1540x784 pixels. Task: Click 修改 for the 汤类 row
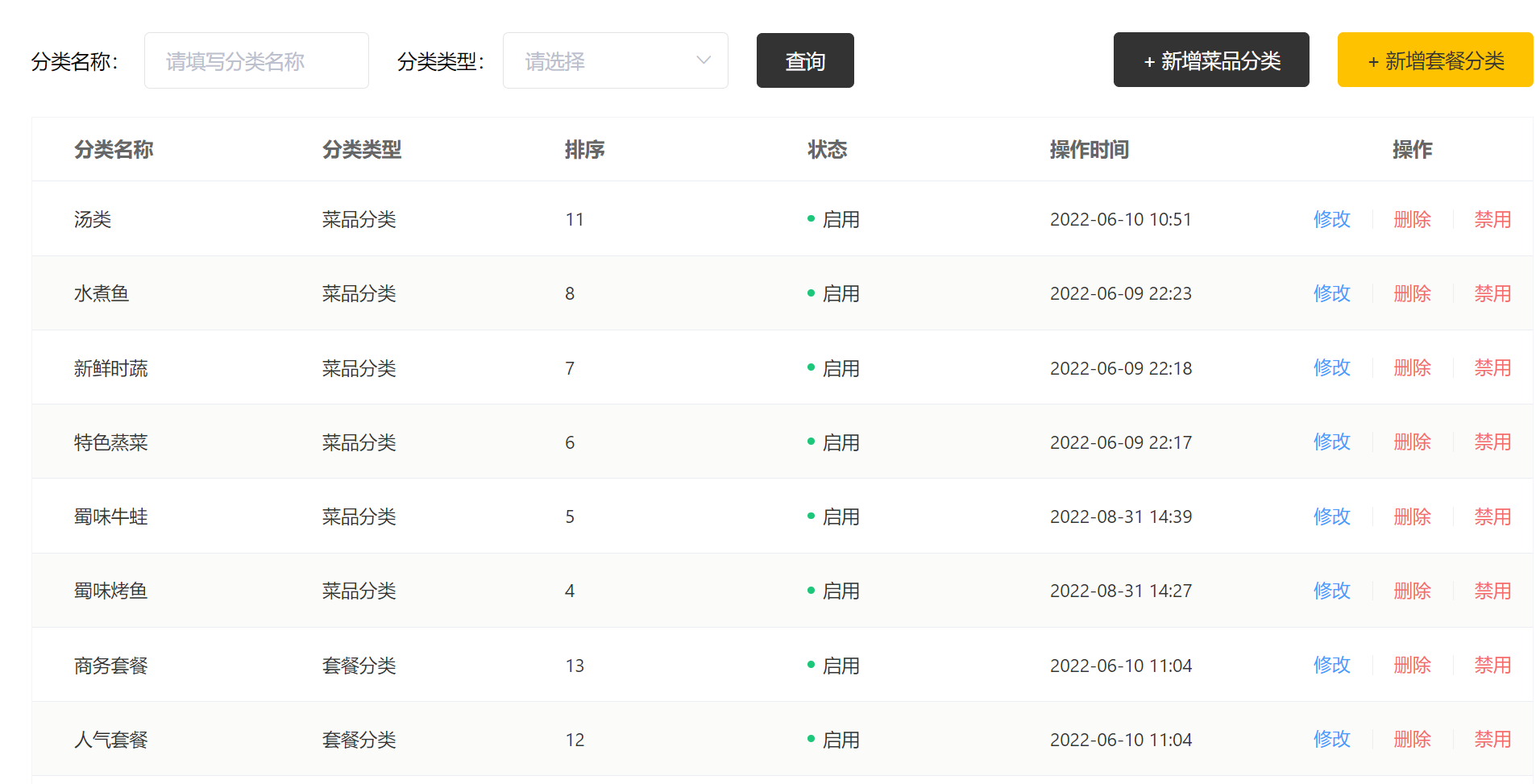tap(1331, 219)
